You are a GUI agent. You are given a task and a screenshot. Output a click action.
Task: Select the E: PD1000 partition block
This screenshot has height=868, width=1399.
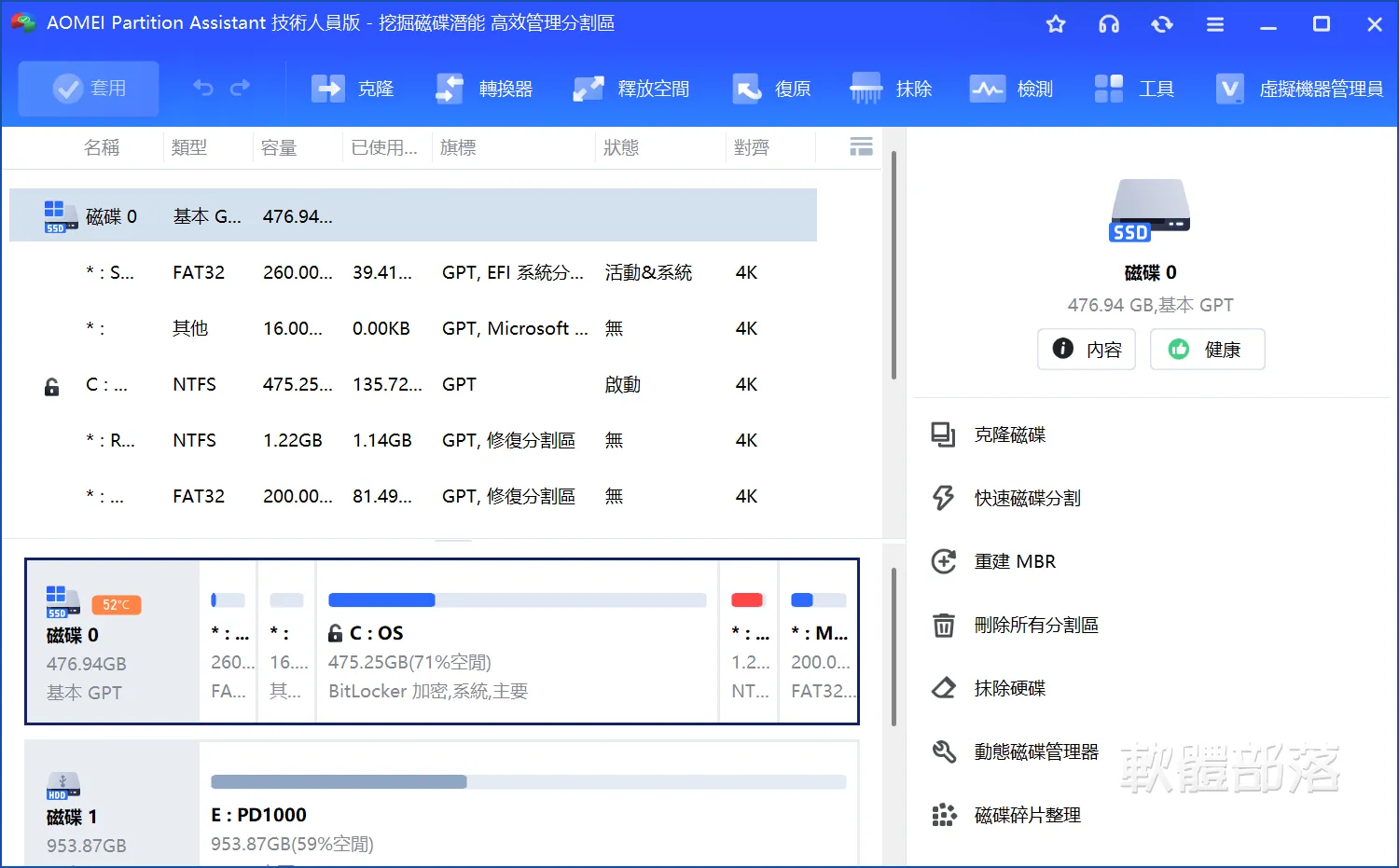[x=529, y=804]
